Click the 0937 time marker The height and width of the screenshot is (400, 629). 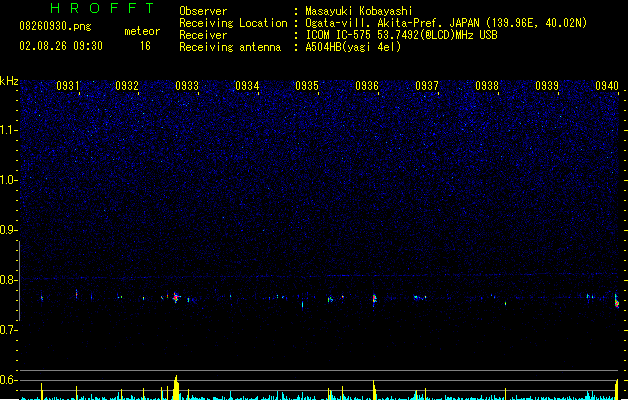427,86
